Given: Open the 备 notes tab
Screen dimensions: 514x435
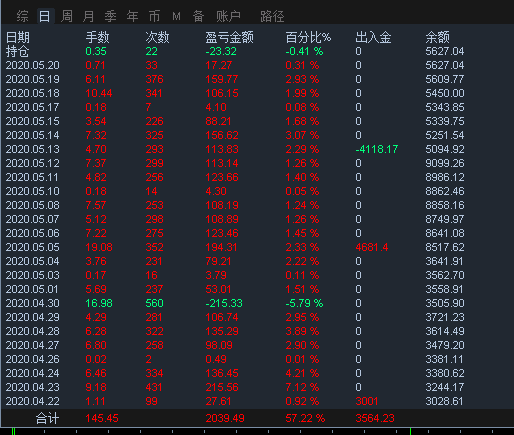Looking at the screenshot, I should (198, 16).
